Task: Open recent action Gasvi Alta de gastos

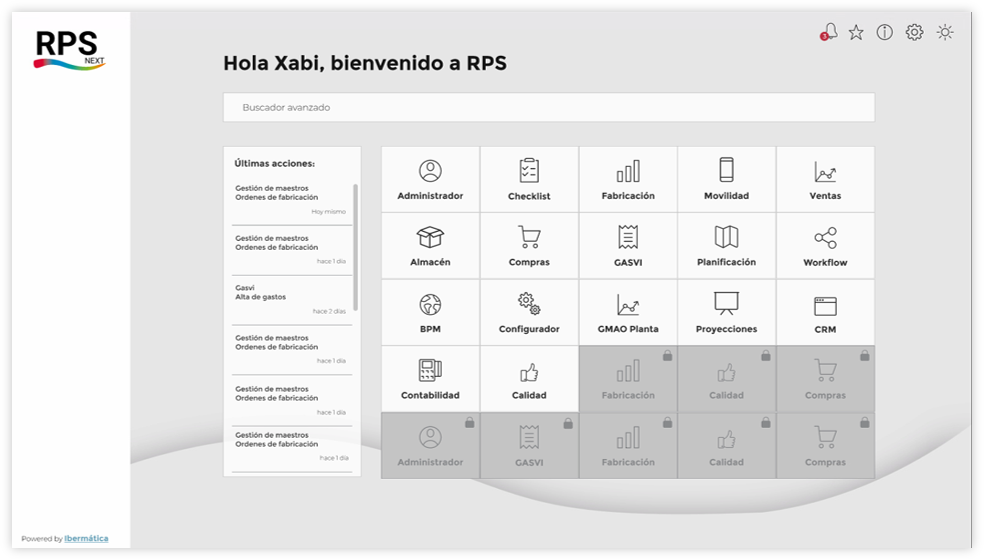Action: 292,299
